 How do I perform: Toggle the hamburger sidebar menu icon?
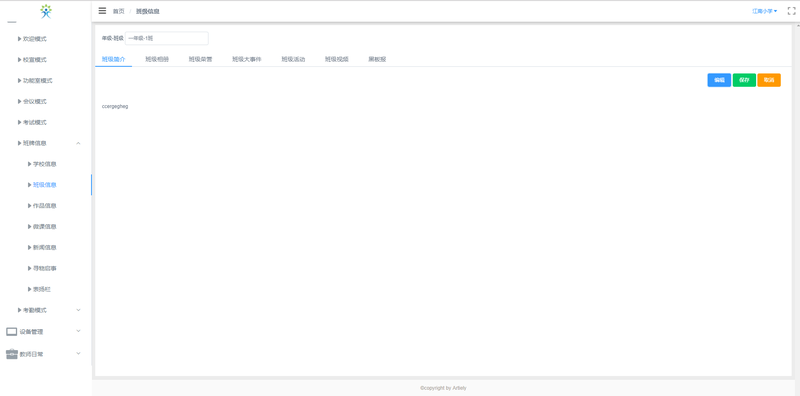[x=102, y=11]
